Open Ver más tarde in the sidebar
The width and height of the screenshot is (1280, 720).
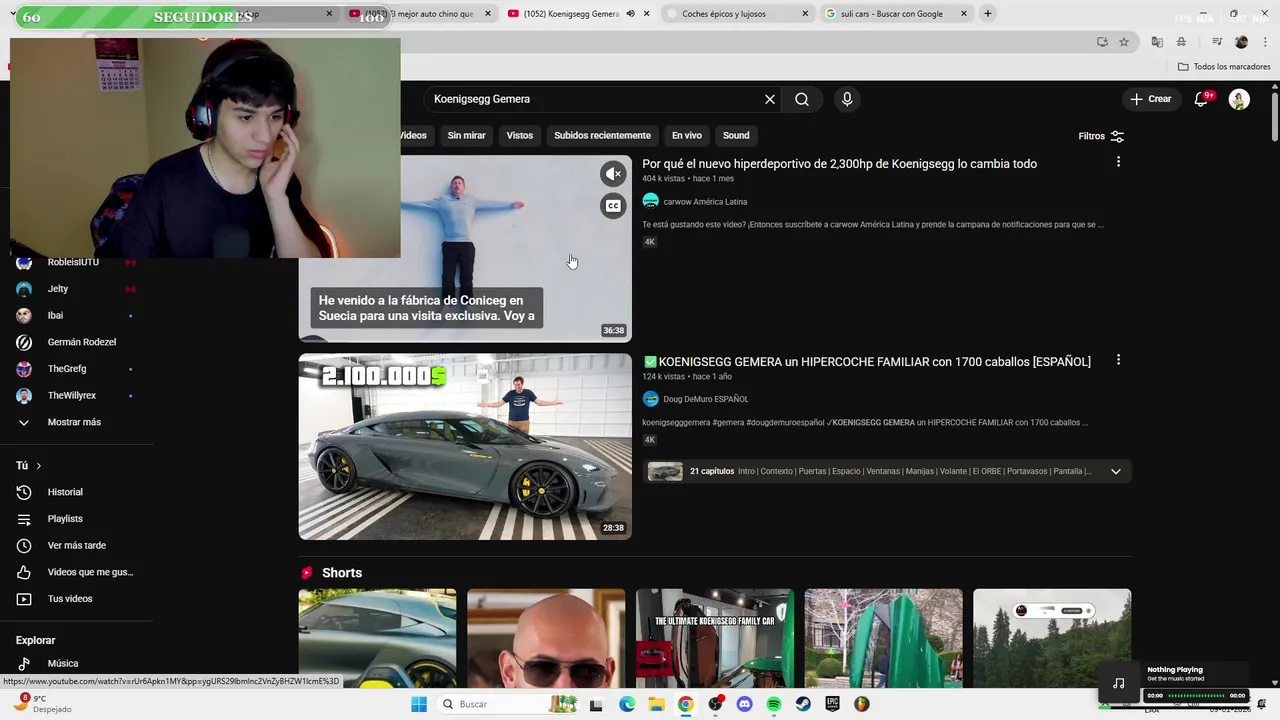point(76,545)
